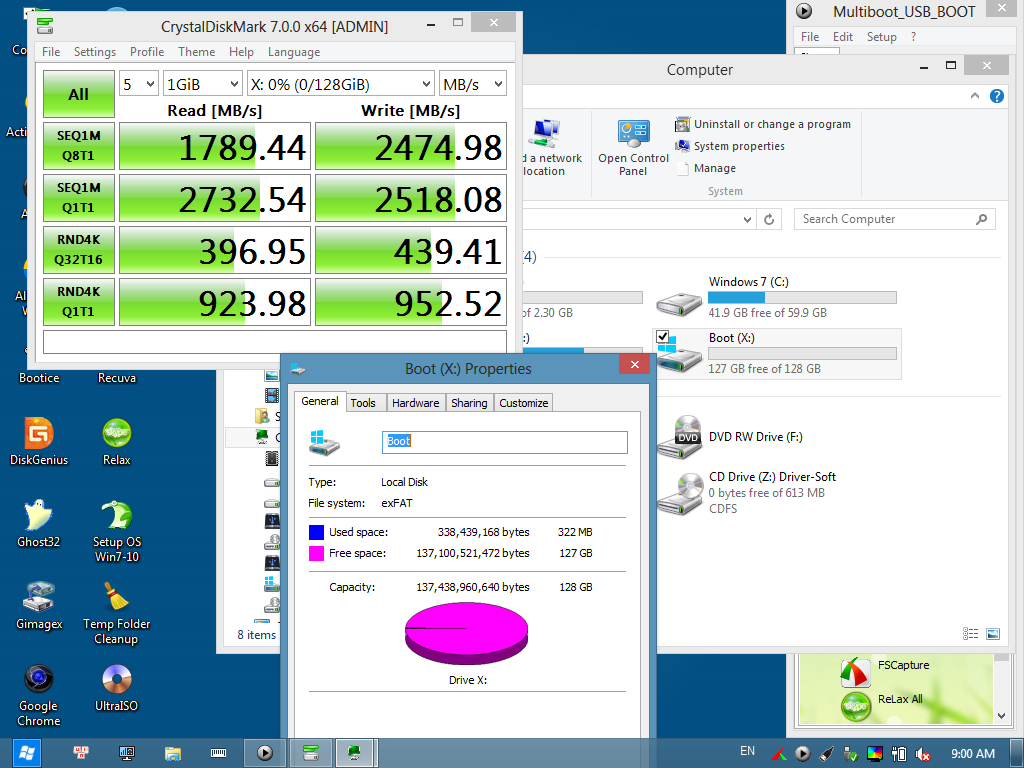This screenshot has width=1024, height=768.
Task: Switch to the Tools tab in Properties
Action: coord(363,403)
